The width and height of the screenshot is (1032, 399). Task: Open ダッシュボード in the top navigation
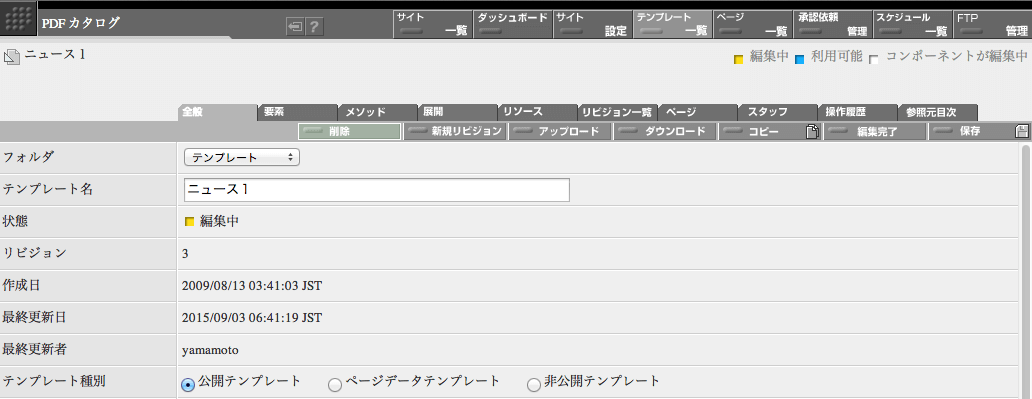(513, 24)
